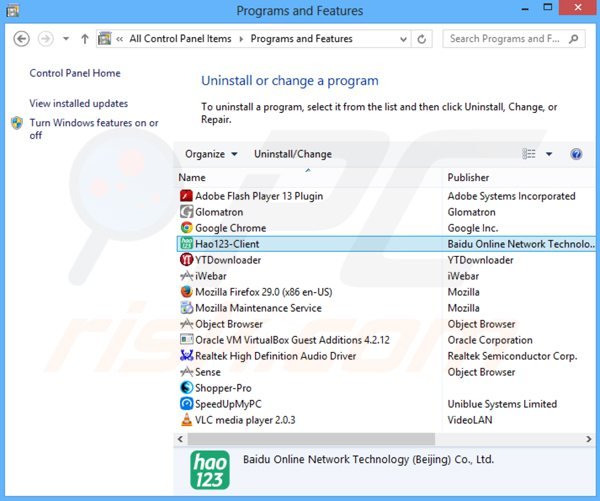Click the scroll left arrow

[x=180, y=439]
